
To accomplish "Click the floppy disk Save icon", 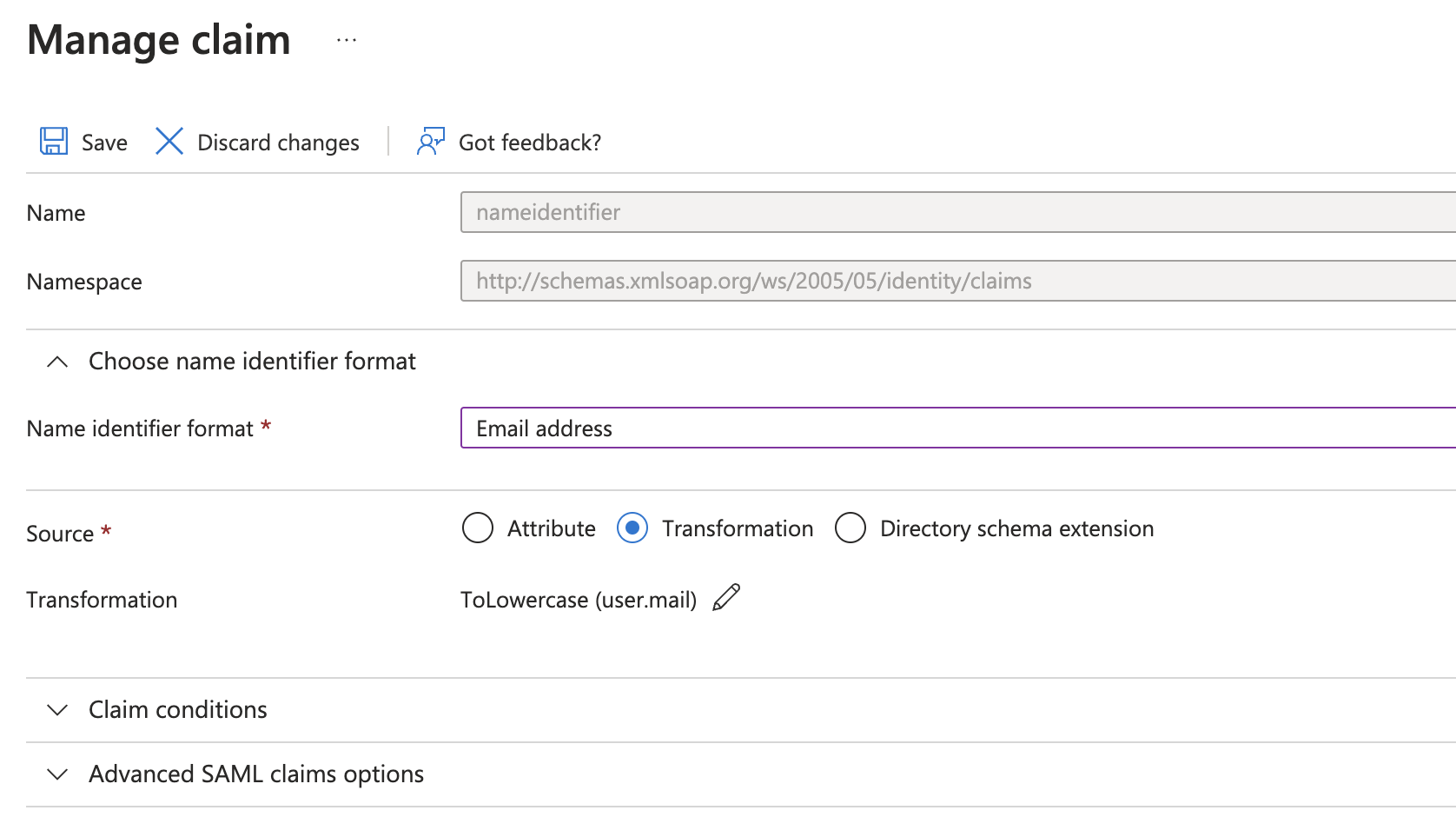I will click(54, 141).
